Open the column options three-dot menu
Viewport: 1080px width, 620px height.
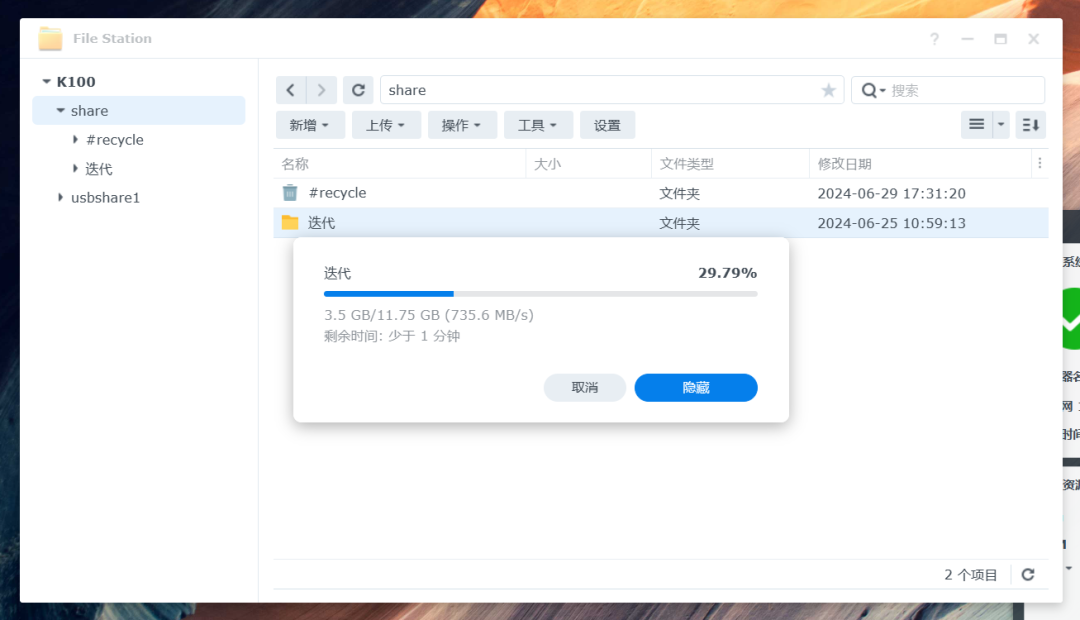(x=1040, y=162)
